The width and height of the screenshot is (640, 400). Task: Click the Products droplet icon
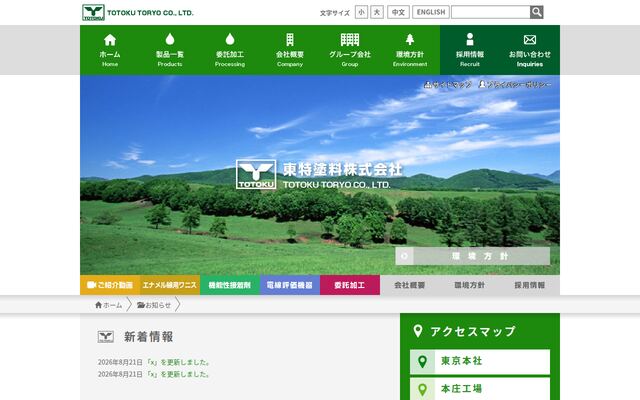click(170, 39)
